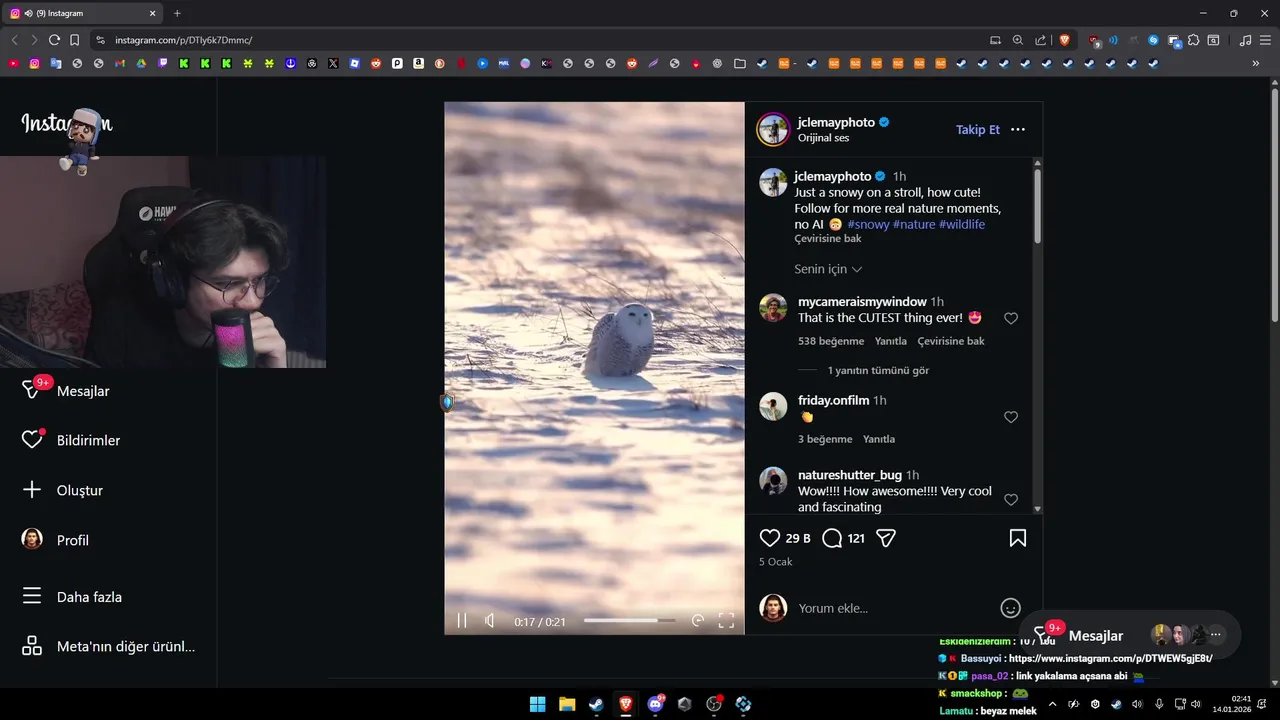Viewport: 1280px width, 720px height.
Task: Open the Instagram bookmark in the bookmarks bar
Action: [34, 63]
